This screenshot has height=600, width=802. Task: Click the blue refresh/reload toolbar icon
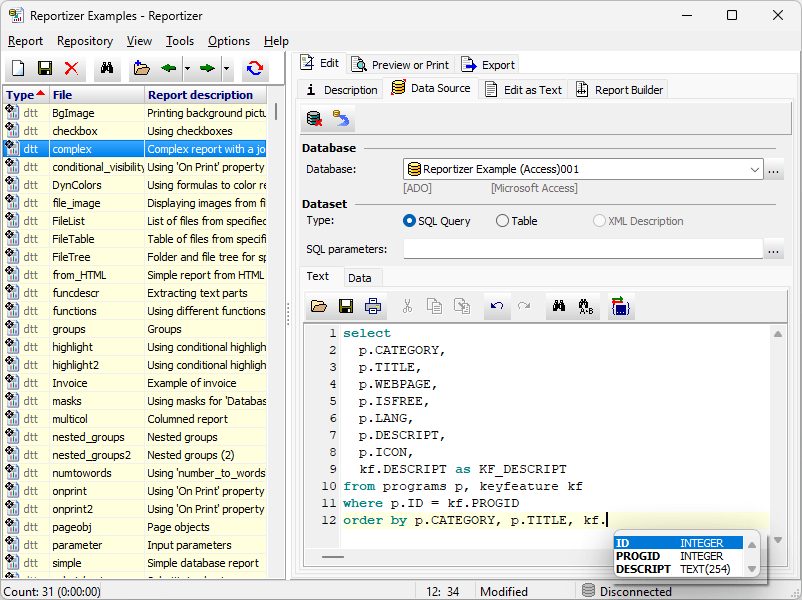(256, 67)
